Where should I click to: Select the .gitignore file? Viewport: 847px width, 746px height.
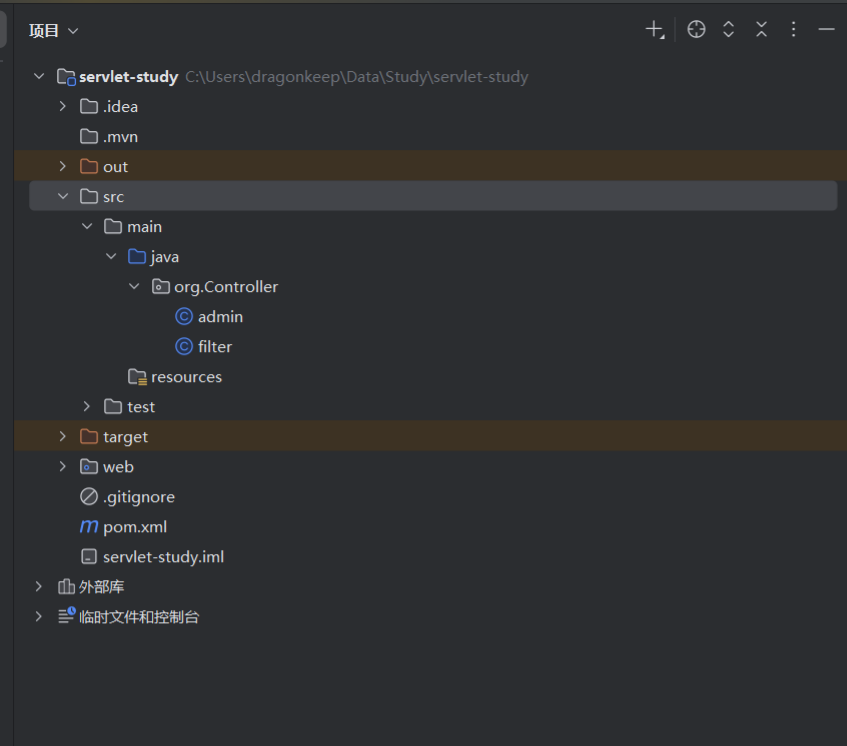click(138, 497)
